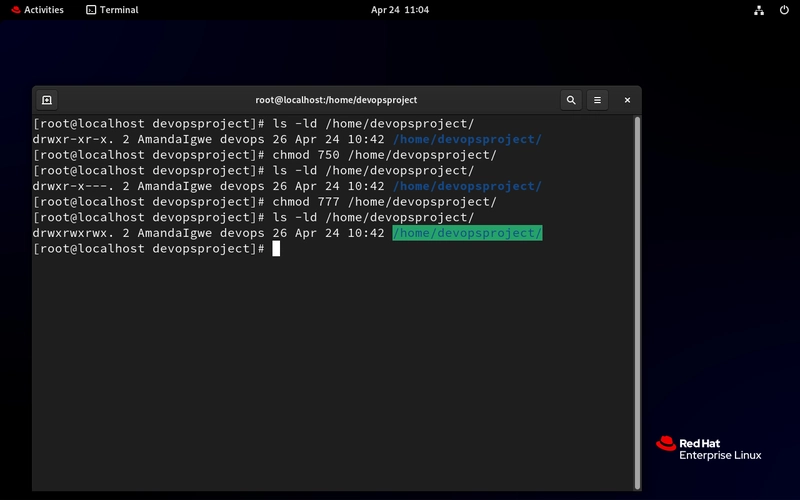Click the terminal vertical scrollbar
The height and width of the screenshot is (500, 800).
pyautogui.click(x=637, y=303)
